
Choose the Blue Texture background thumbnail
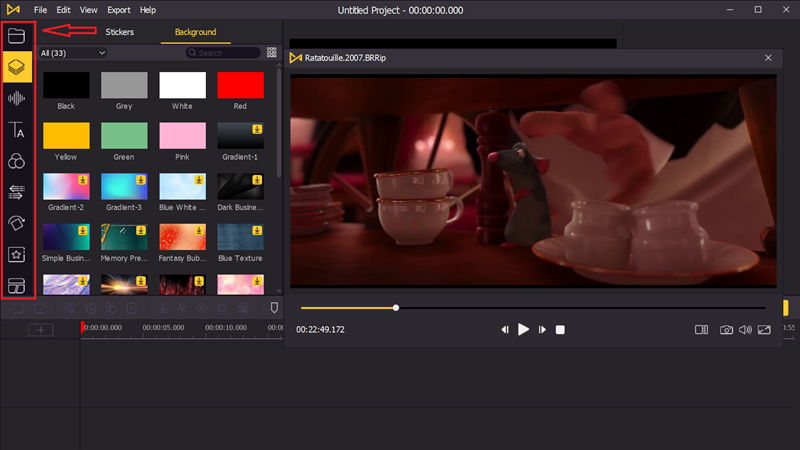[x=240, y=237]
